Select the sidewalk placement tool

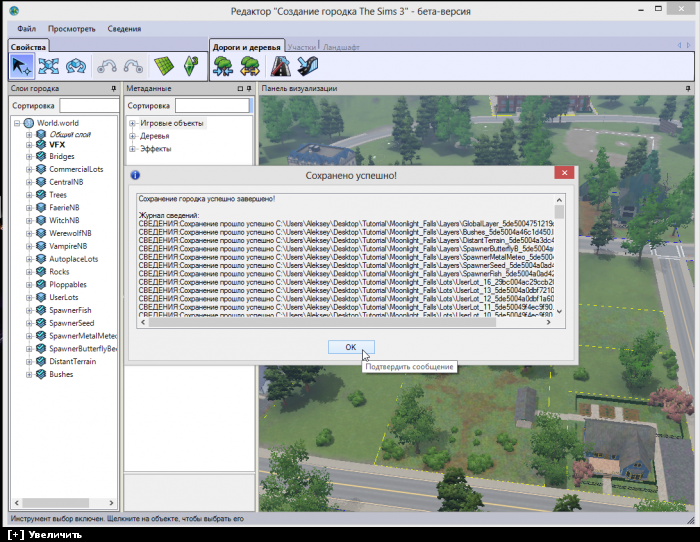tap(308, 66)
